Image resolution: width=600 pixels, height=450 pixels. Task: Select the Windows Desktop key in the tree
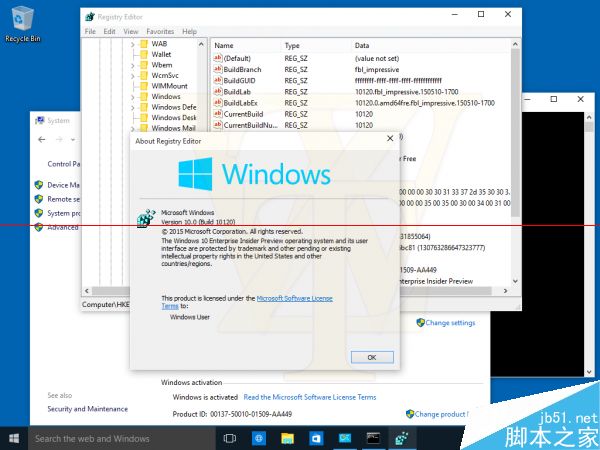173,117
